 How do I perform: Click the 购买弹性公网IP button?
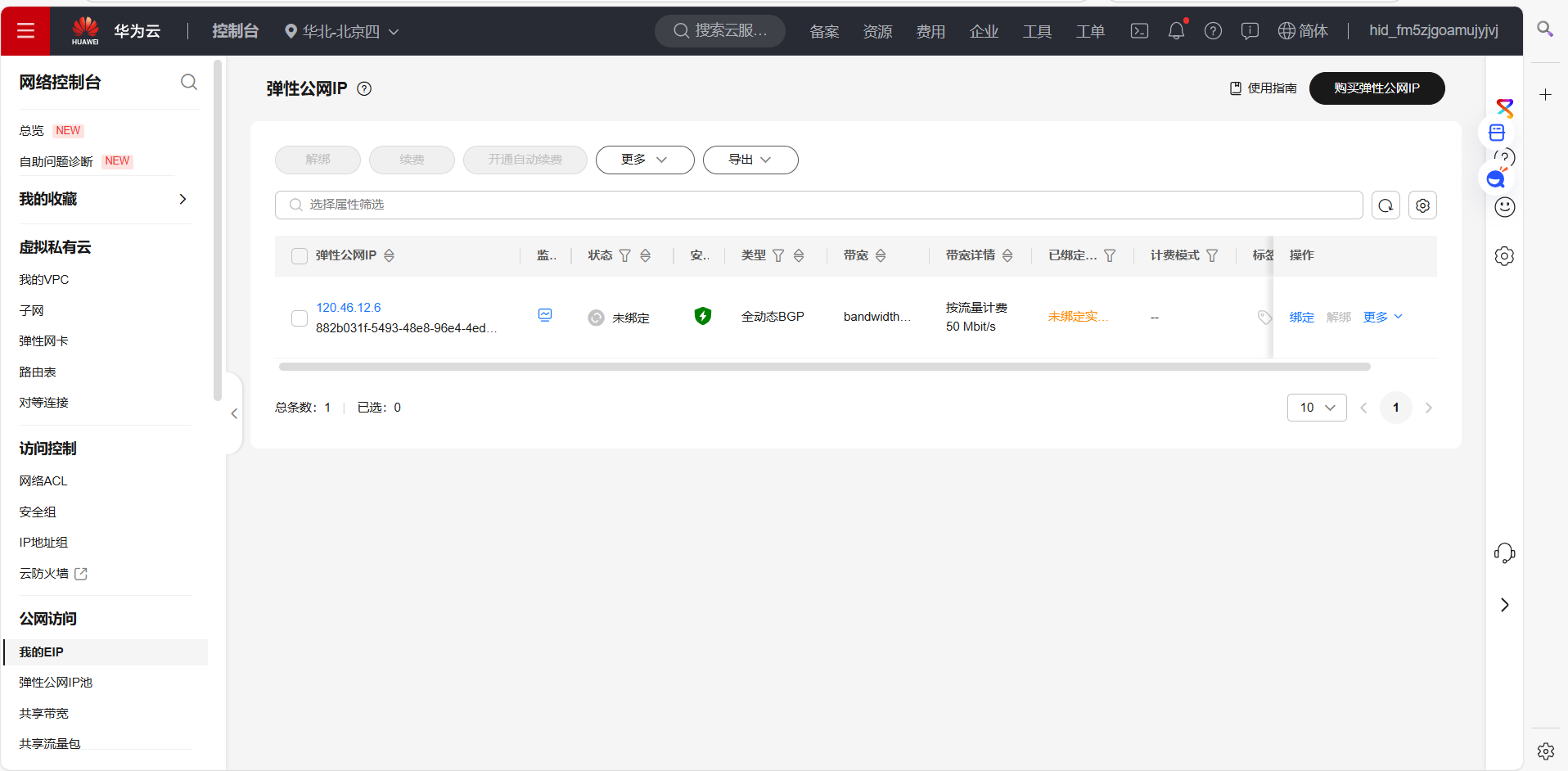pyautogui.click(x=1377, y=88)
